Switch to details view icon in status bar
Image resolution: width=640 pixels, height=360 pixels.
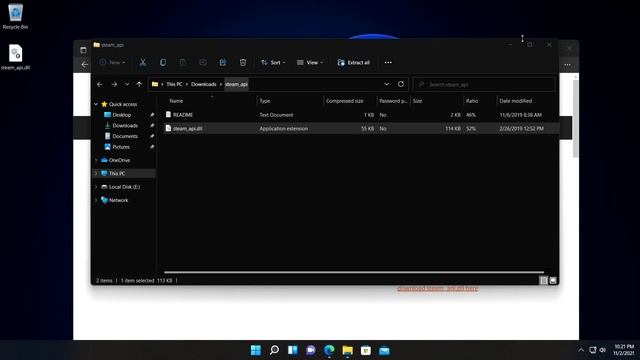pyautogui.click(x=543, y=280)
